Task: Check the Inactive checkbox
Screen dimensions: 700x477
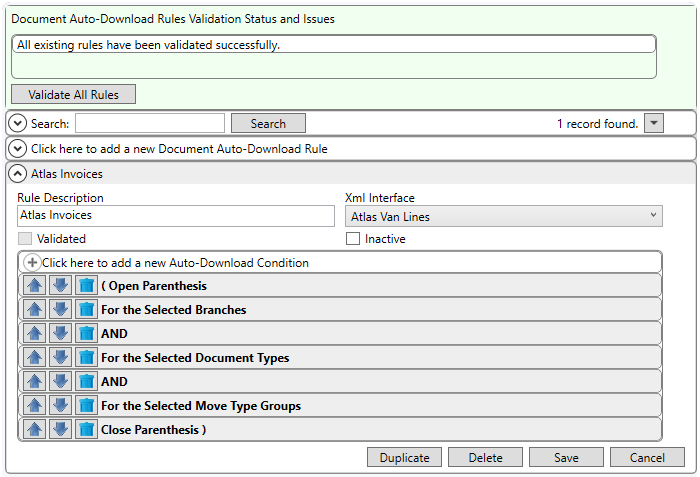Action: pos(353,238)
